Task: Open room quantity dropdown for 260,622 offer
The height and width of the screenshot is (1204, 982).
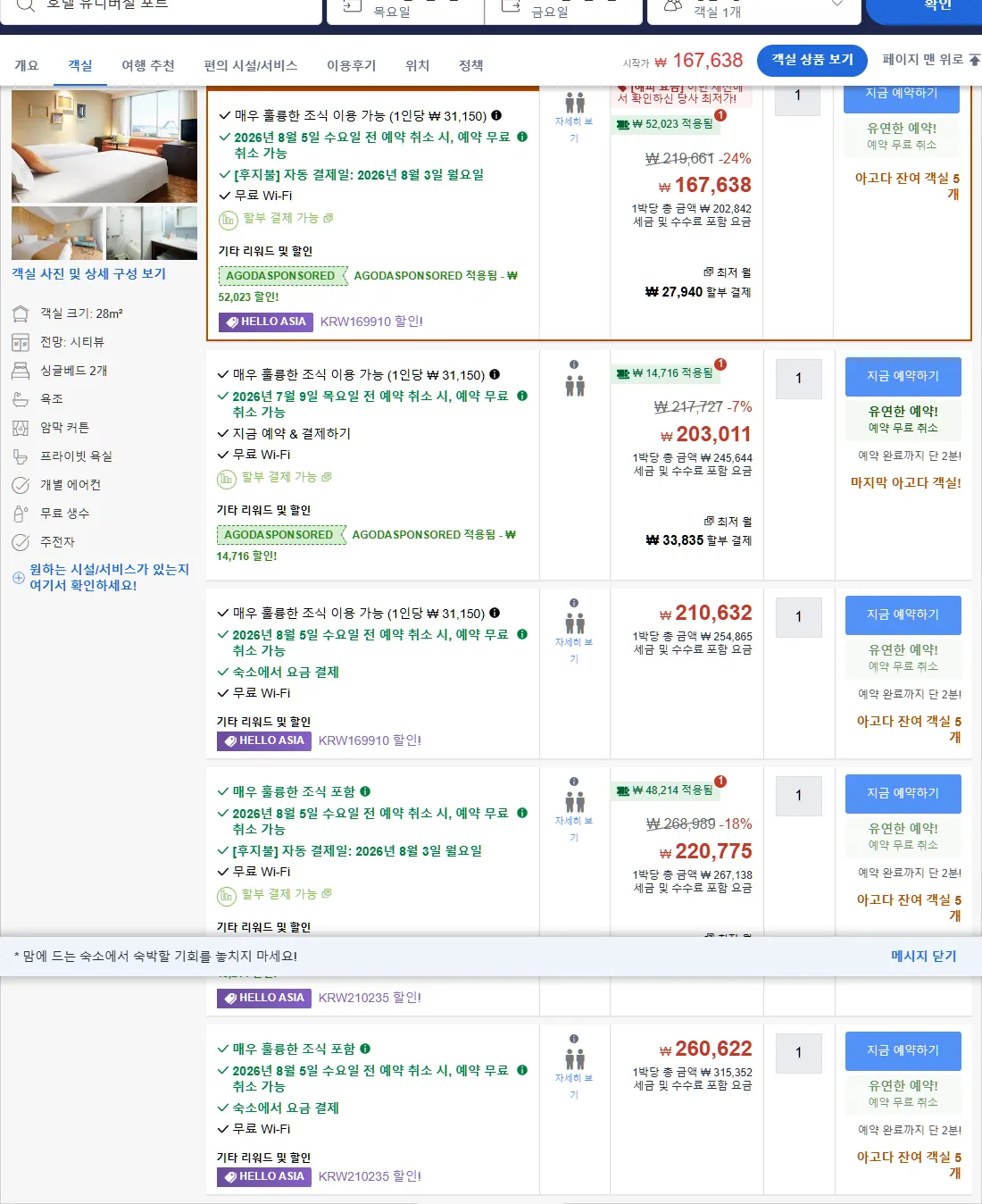Action: pos(799,1053)
